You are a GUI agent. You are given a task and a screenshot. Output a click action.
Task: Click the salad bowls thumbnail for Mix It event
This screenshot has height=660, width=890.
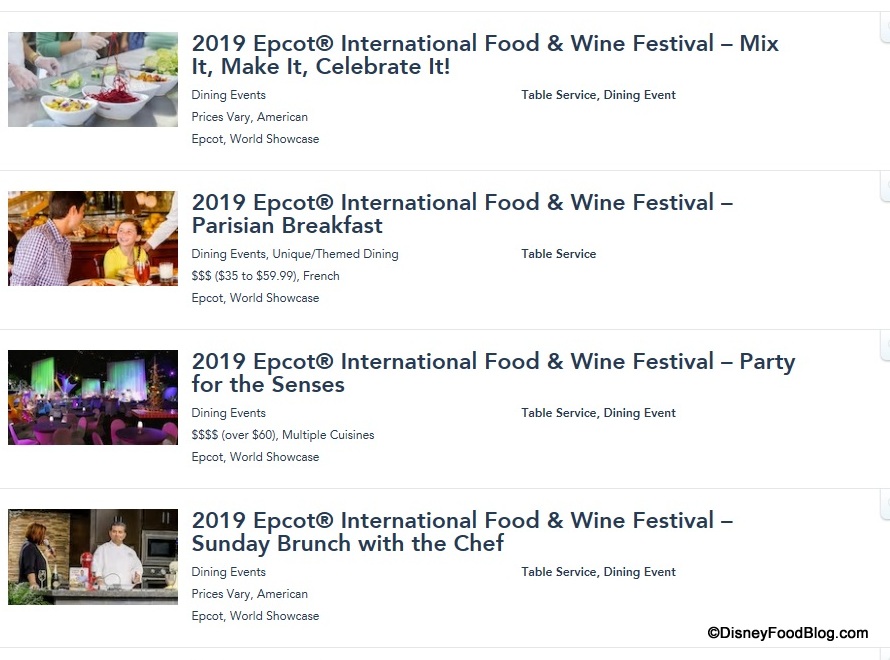(93, 79)
